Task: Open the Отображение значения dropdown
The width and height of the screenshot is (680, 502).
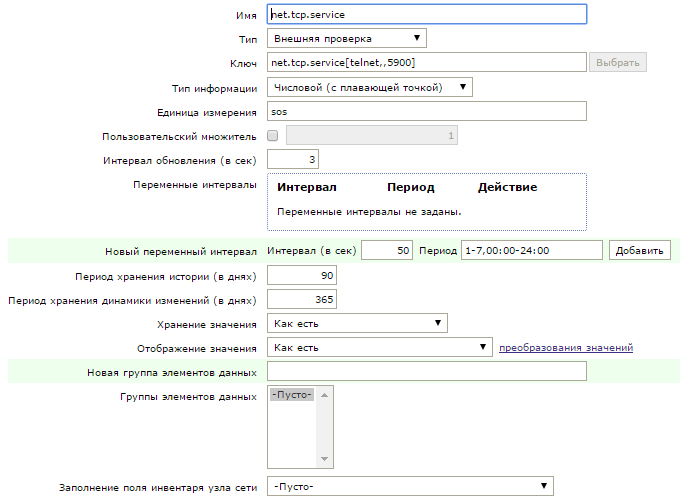Action: pos(379,348)
